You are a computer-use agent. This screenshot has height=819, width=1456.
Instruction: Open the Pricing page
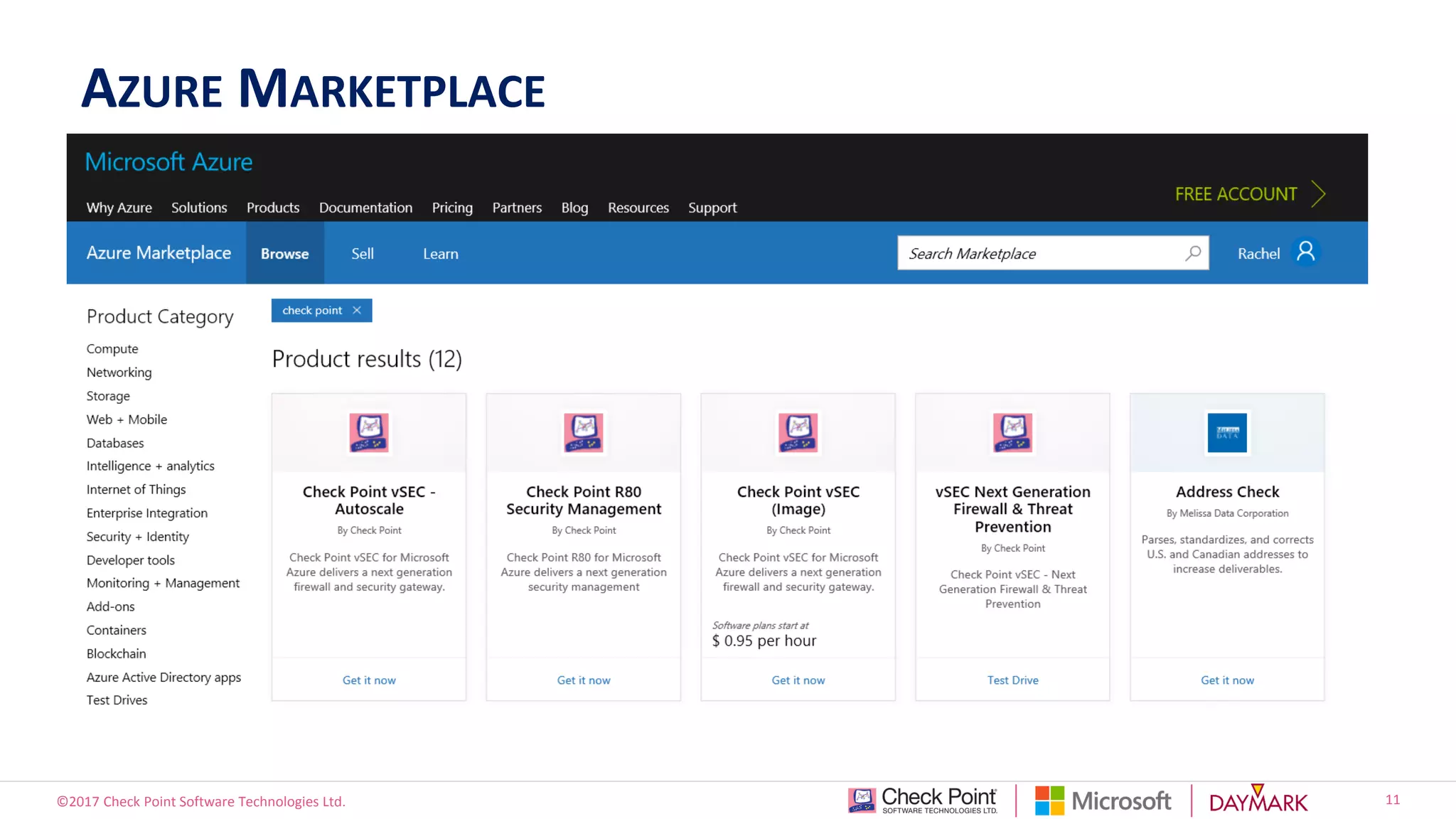point(452,208)
